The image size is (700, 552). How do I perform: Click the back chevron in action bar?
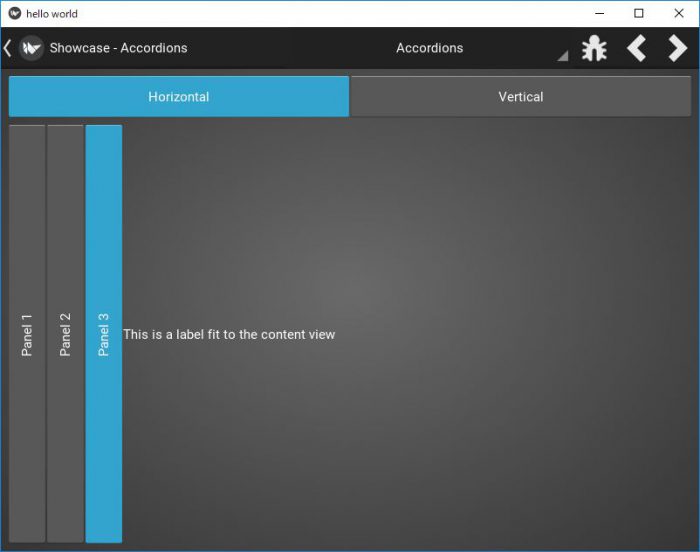click(x=7, y=48)
